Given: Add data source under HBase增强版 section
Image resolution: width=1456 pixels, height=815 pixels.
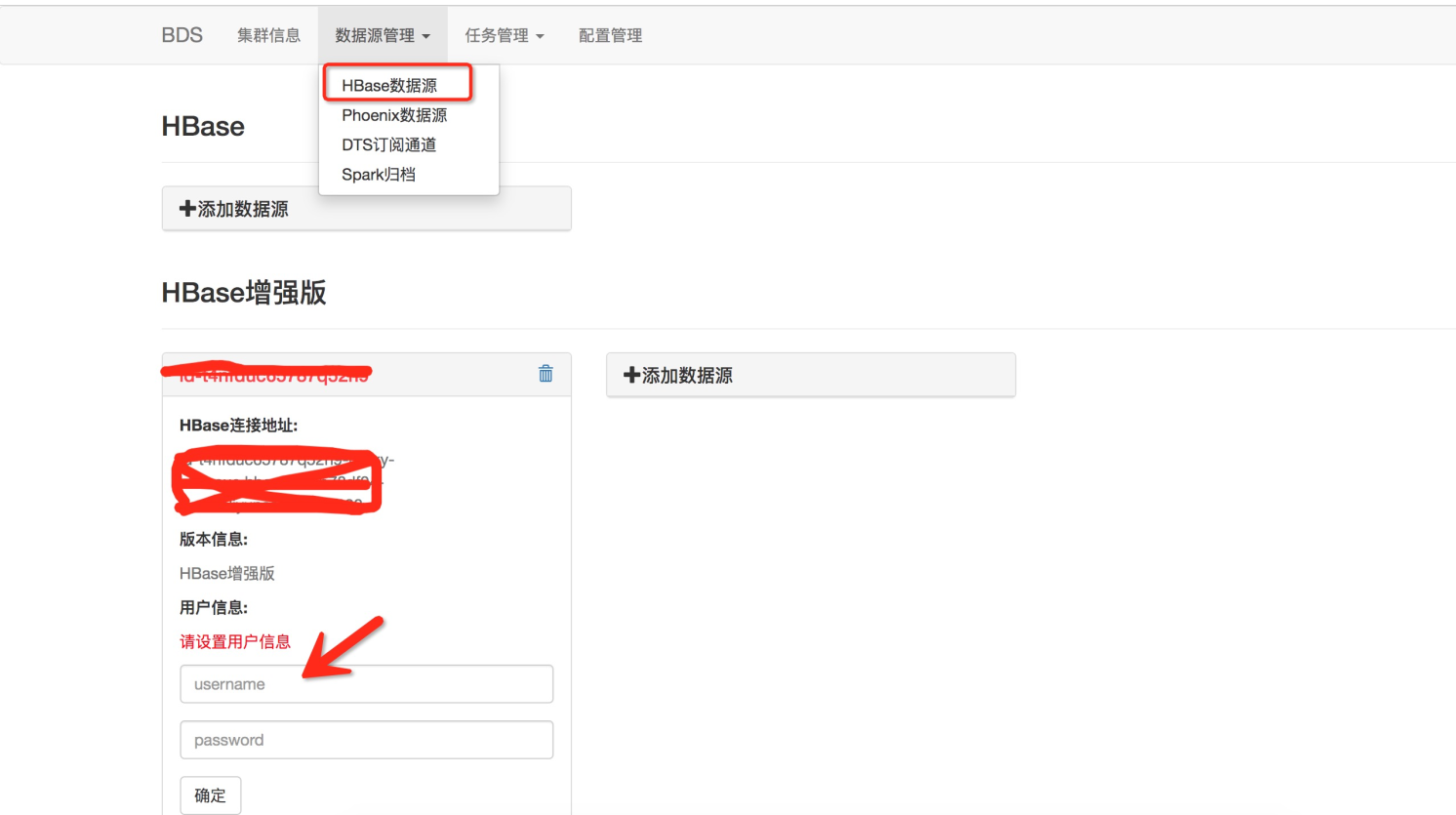Looking at the screenshot, I should (x=810, y=375).
